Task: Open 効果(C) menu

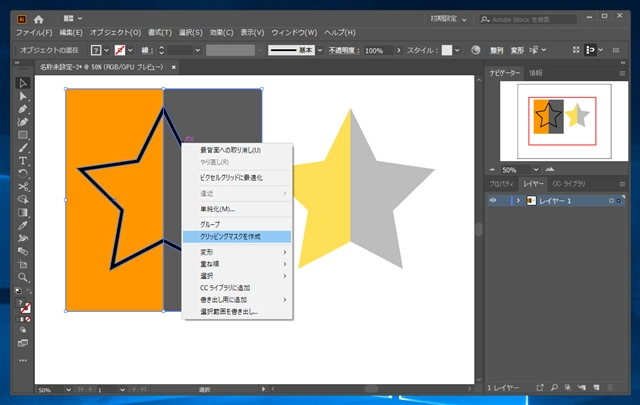Action: pyautogui.click(x=221, y=32)
